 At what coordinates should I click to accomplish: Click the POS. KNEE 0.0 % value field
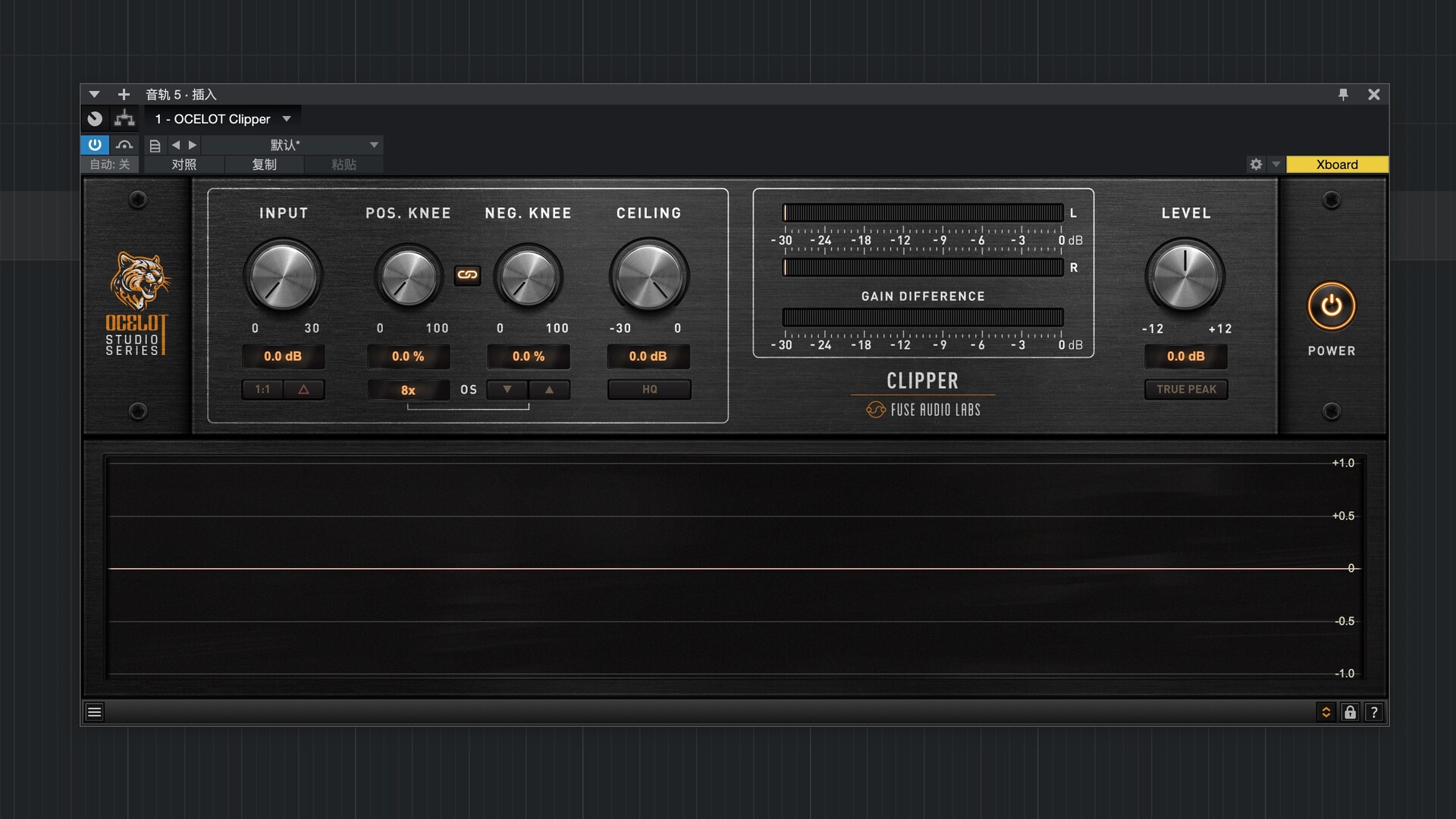[408, 356]
